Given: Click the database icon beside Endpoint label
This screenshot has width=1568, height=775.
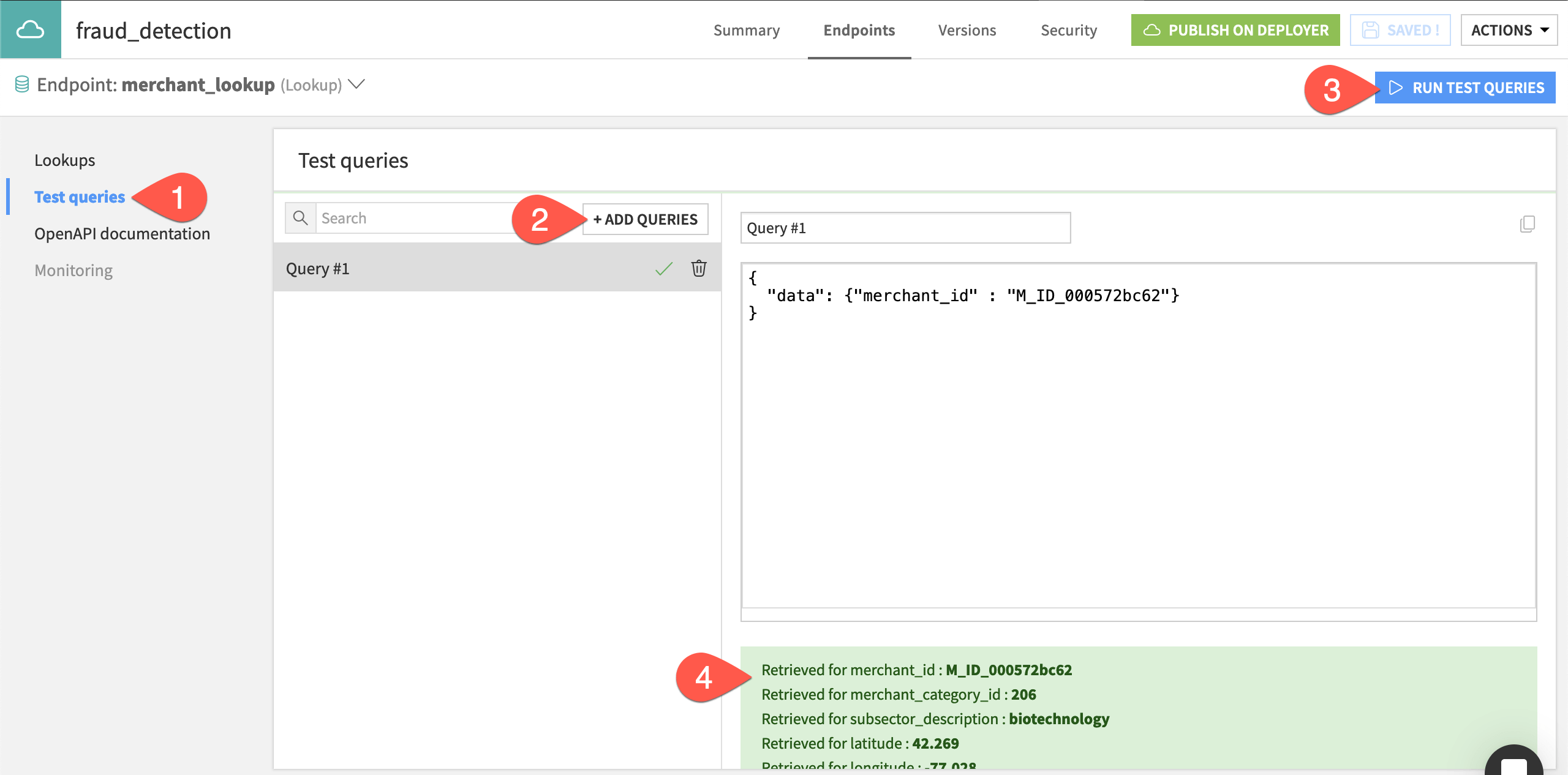Looking at the screenshot, I should click(x=23, y=85).
